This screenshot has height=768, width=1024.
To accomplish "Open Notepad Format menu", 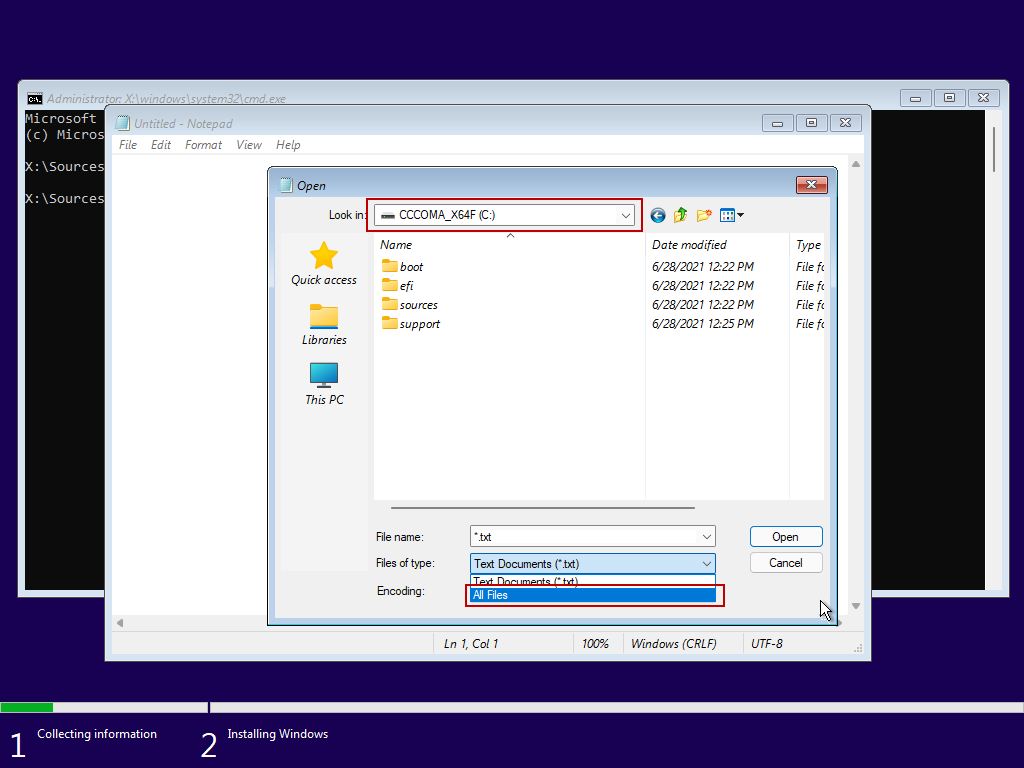I will 203,145.
